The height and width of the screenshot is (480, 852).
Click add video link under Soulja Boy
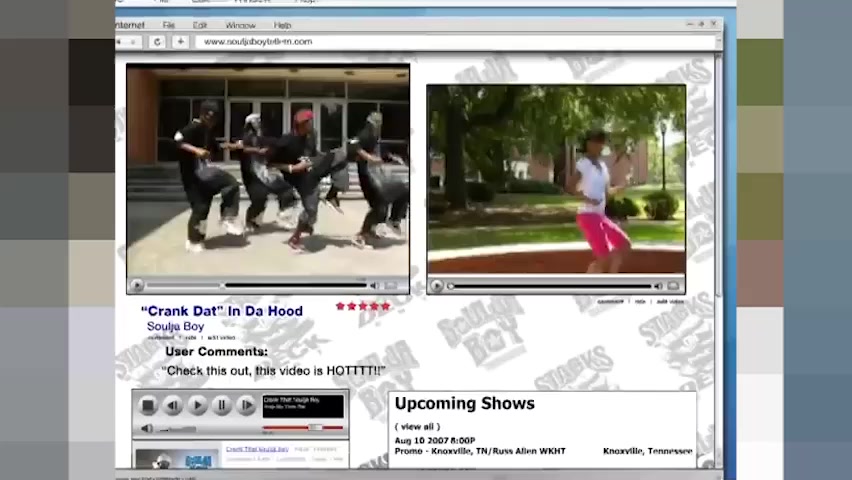coord(221,338)
